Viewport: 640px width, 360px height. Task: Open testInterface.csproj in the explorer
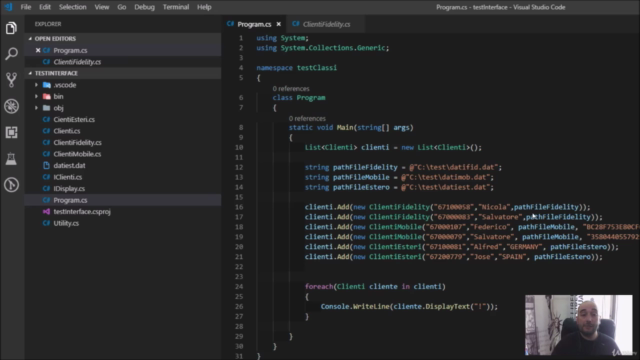tap(82, 211)
